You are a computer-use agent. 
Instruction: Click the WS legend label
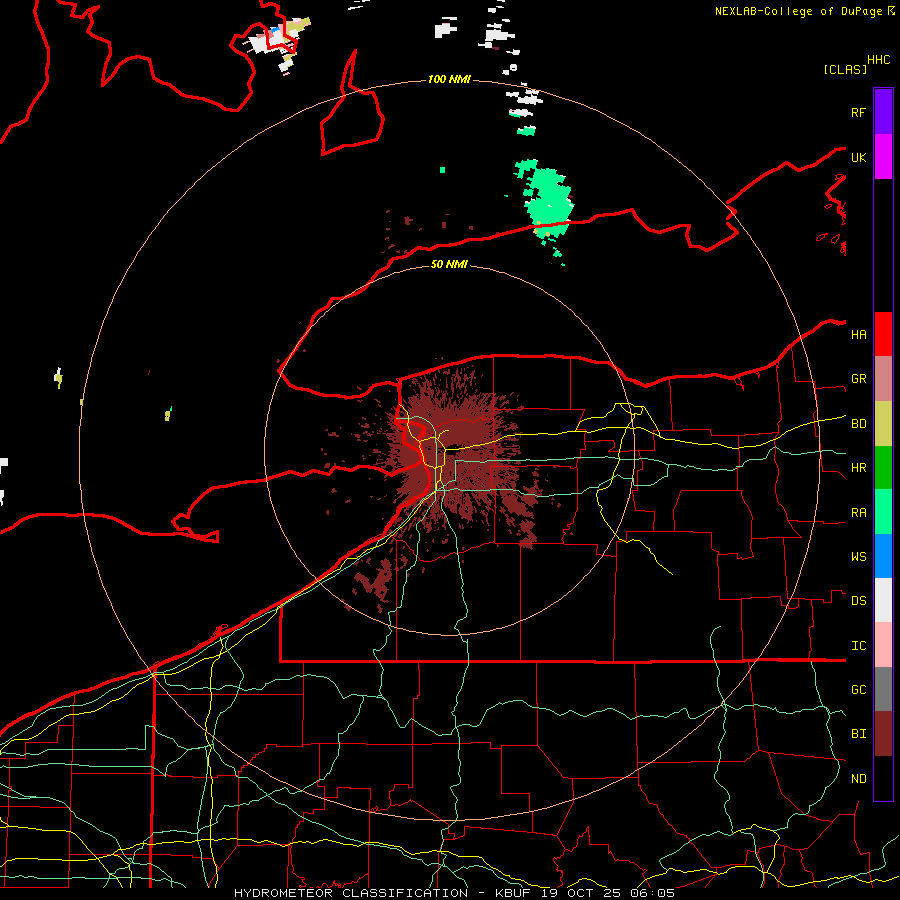858,557
